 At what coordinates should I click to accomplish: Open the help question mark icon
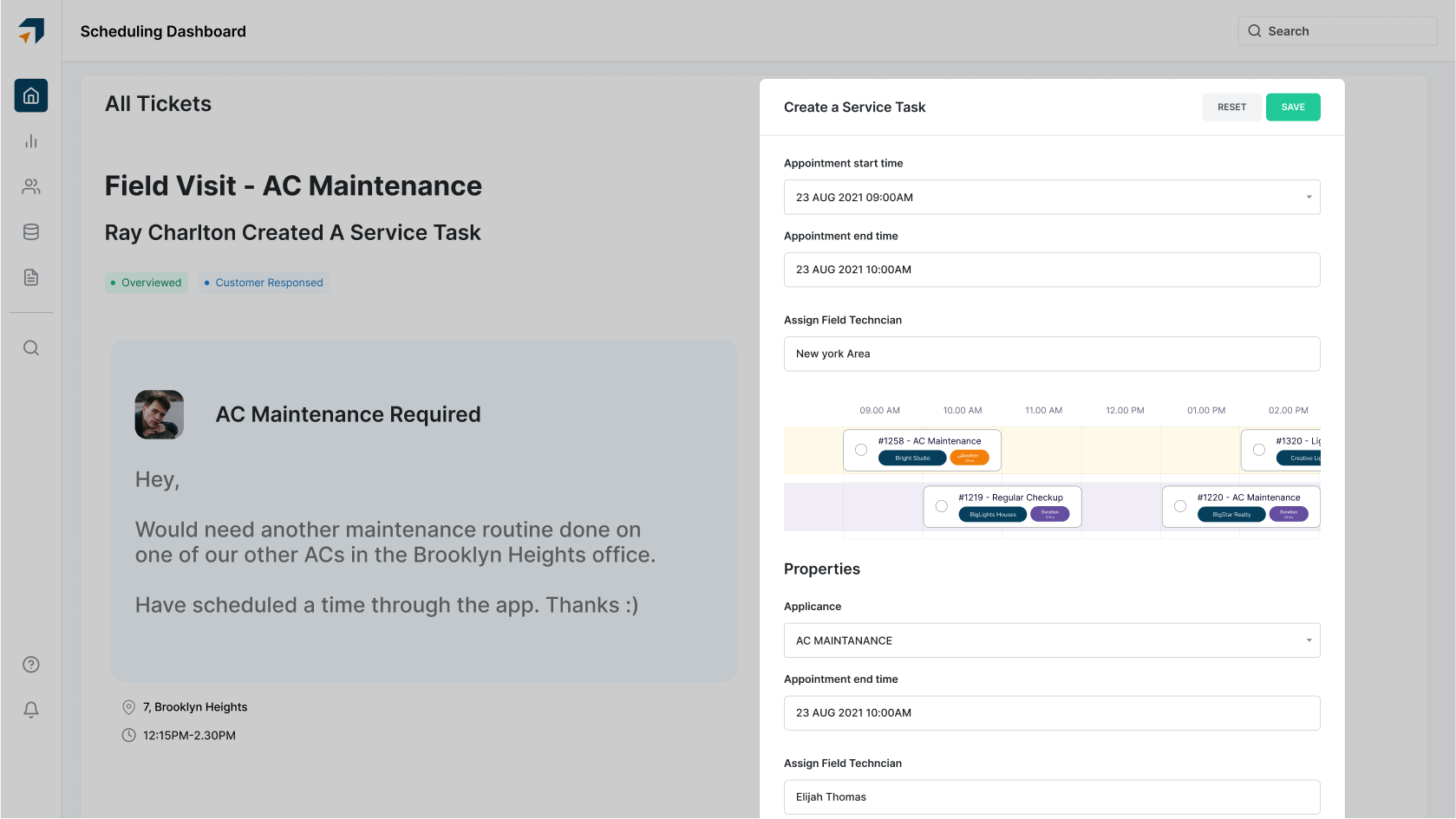31,665
